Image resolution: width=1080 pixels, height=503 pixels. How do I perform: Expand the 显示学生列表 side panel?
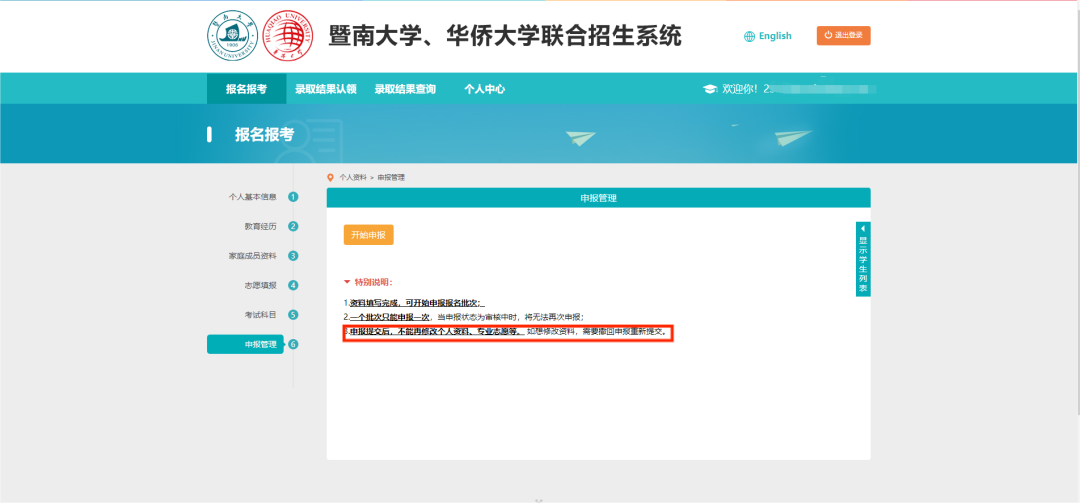[x=863, y=259]
